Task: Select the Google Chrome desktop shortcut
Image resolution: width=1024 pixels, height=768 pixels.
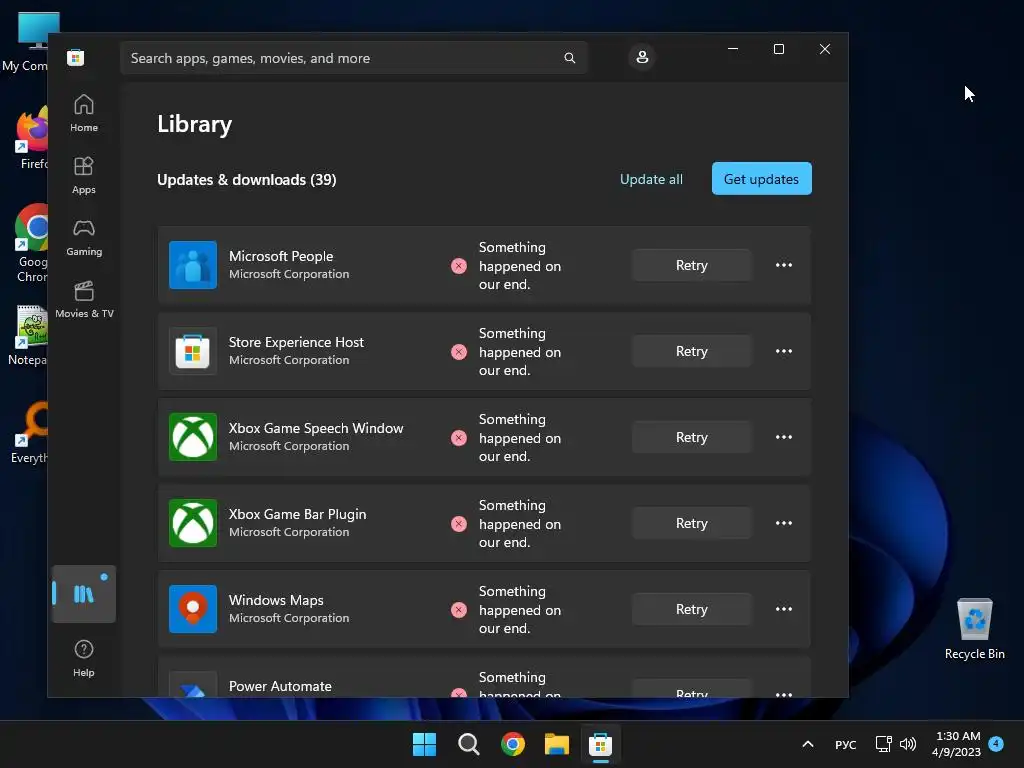Action: pyautogui.click(x=32, y=243)
